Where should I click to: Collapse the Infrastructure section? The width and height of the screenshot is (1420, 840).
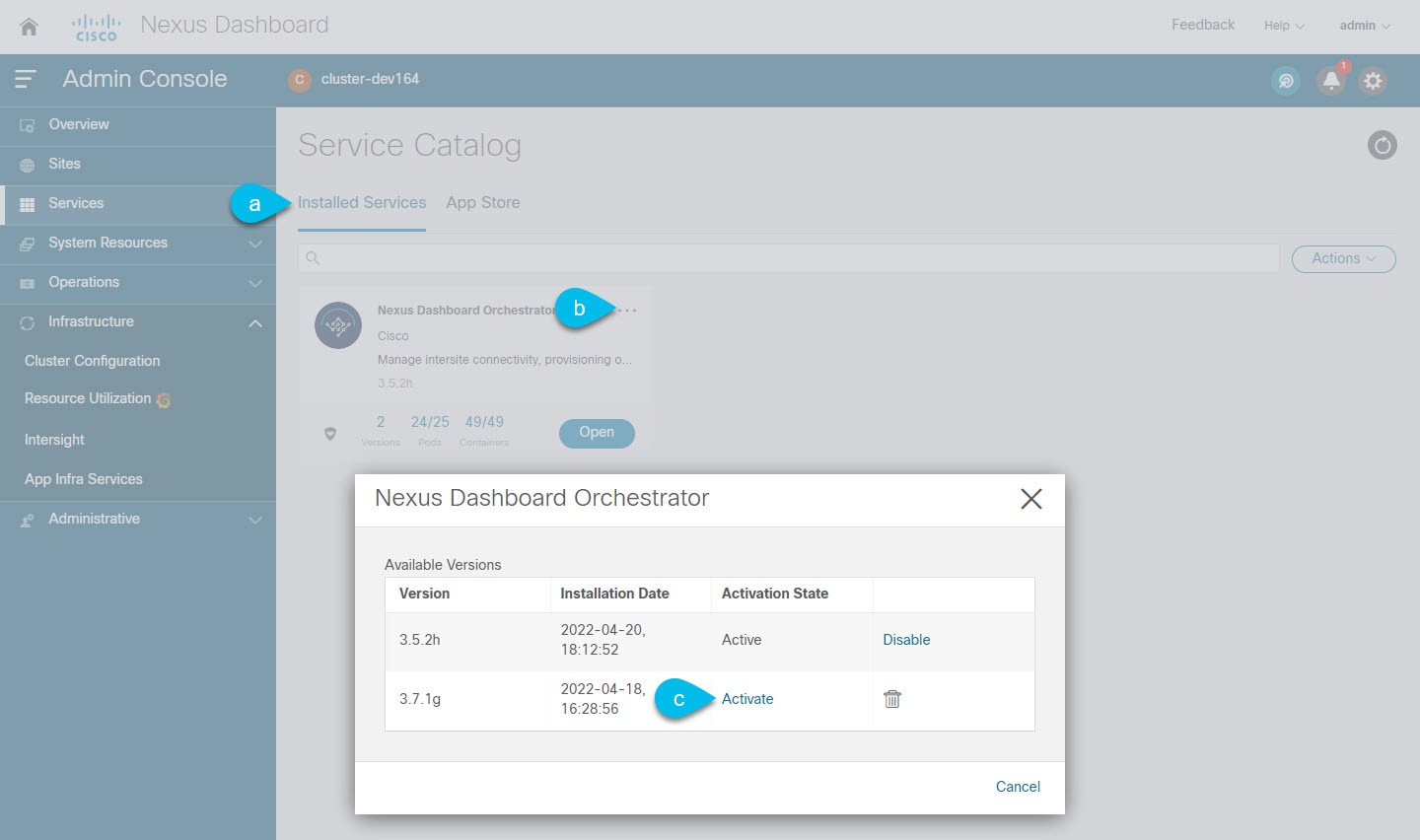(x=255, y=322)
